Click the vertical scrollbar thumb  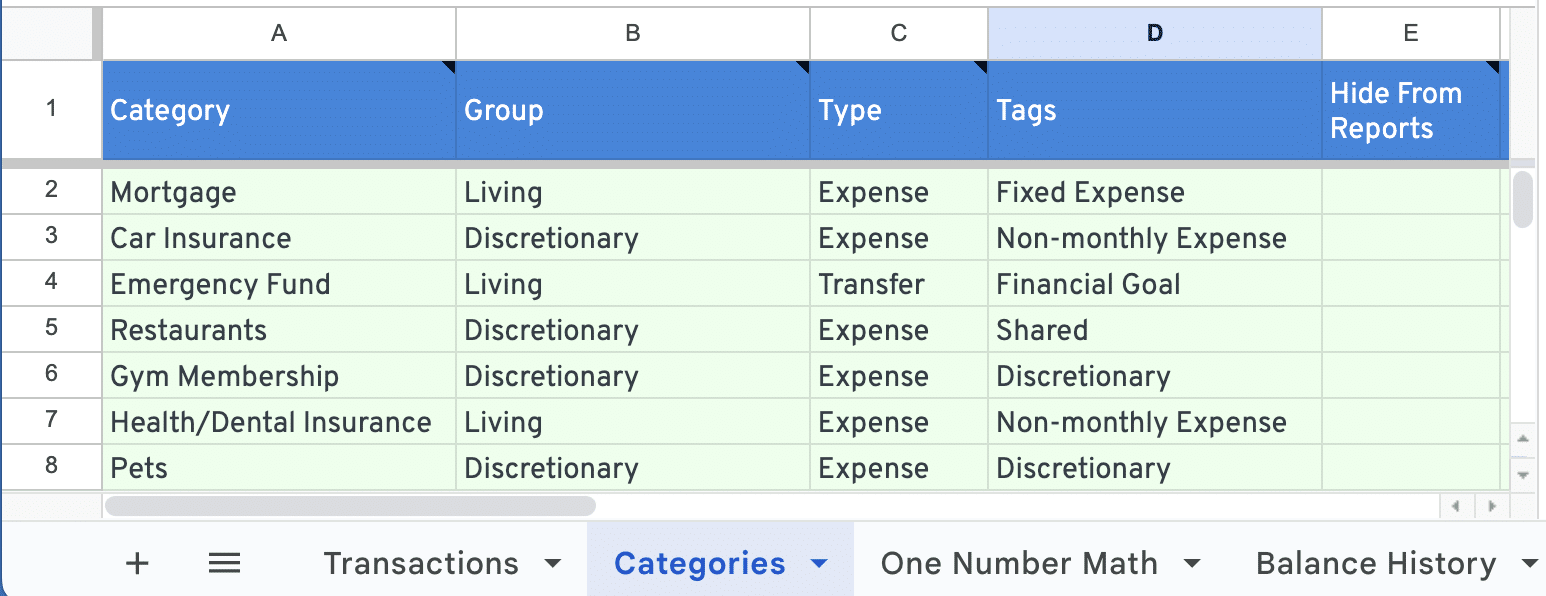click(1523, 199)
